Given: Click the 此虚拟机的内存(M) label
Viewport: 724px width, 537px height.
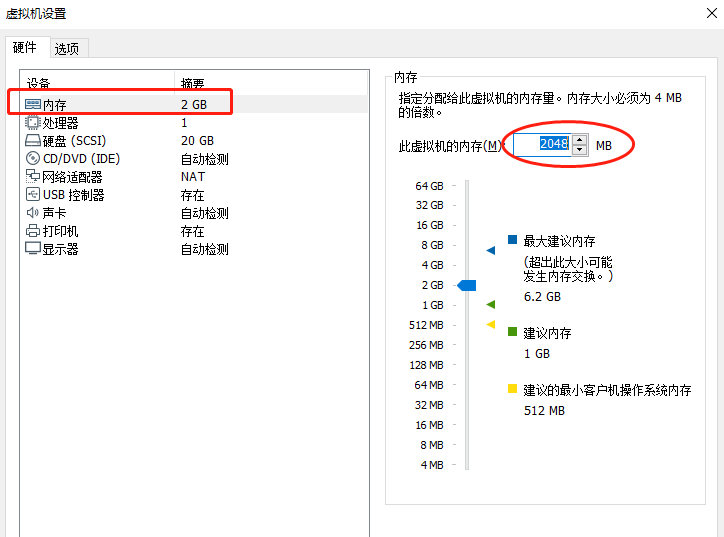Looking at the screenshot, I should 450,146.
